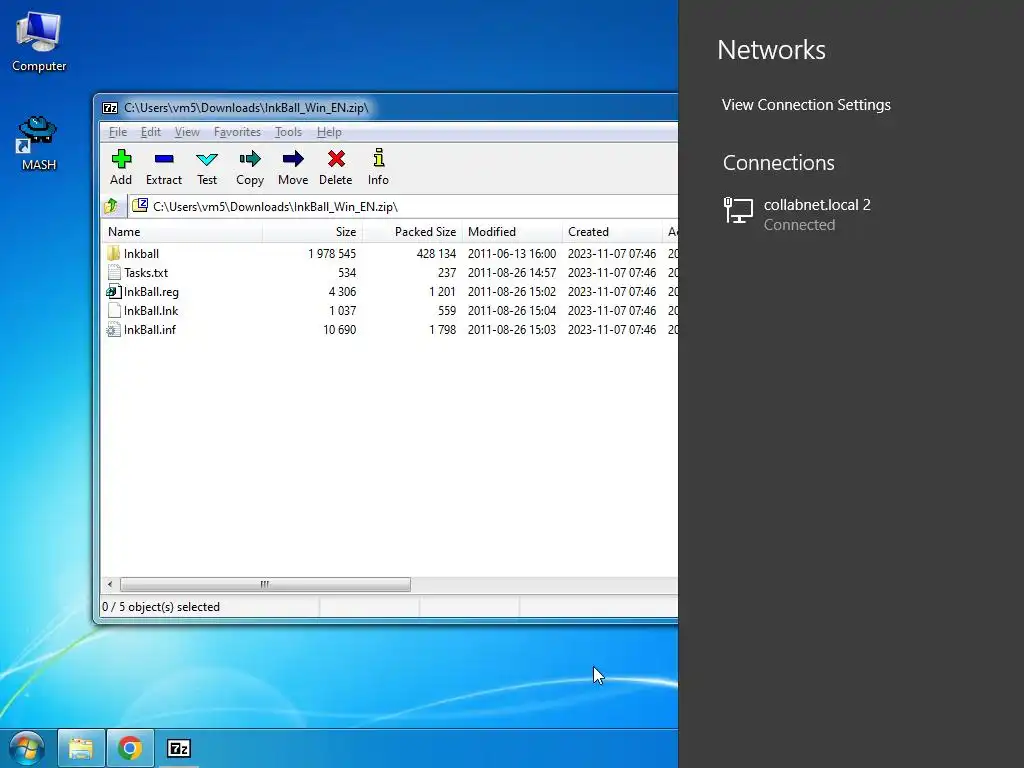Click size value 10 690 of InkBall.inf

tap(340, 329)
